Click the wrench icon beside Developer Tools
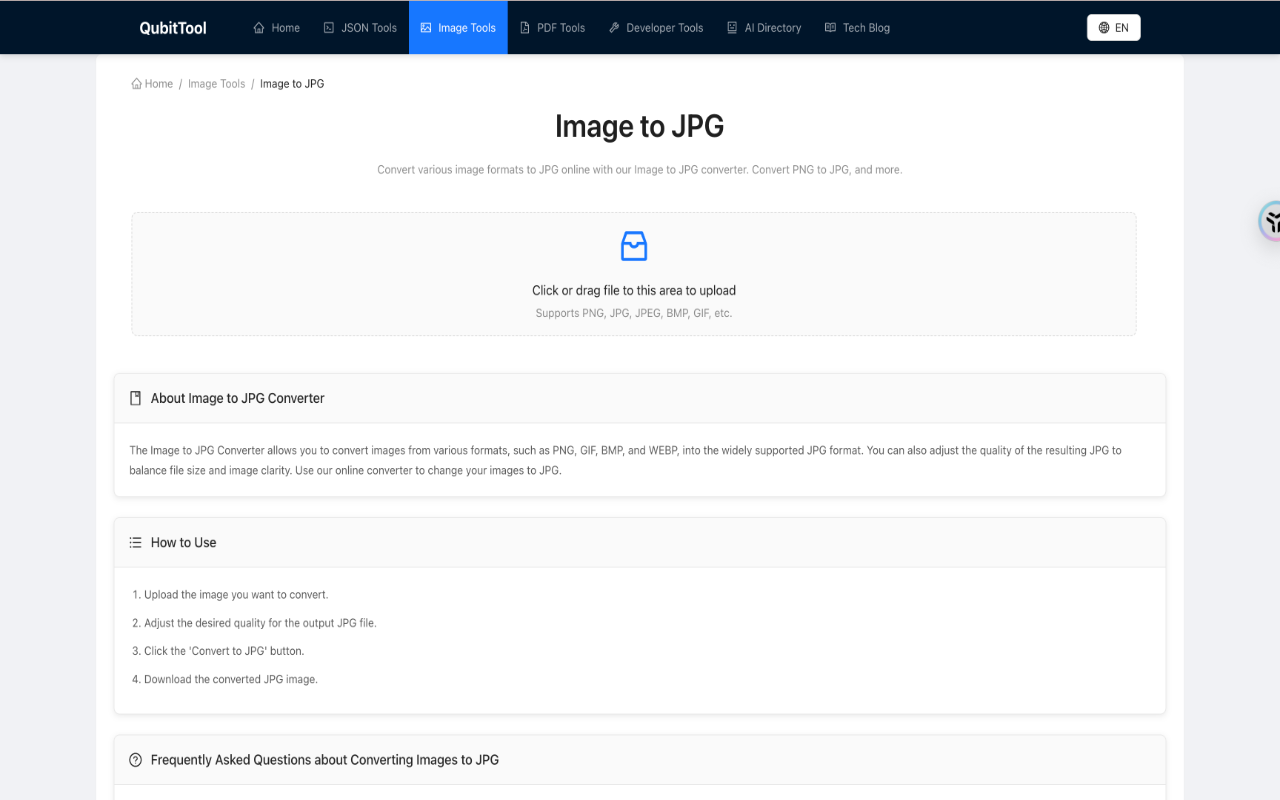This screenshot has height=800, width=1280. [614, 27]
